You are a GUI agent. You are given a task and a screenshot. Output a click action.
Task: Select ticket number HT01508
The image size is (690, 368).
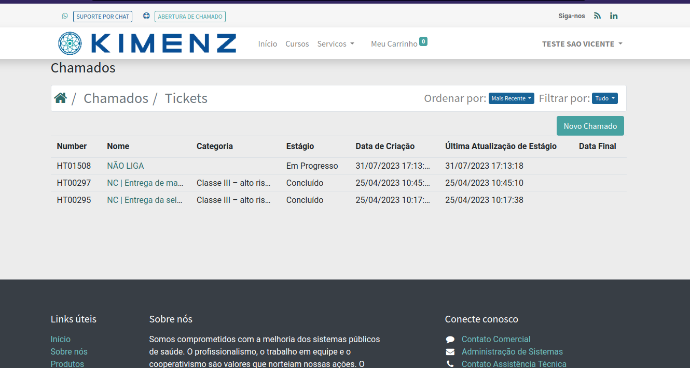click(x=74, y=166)
